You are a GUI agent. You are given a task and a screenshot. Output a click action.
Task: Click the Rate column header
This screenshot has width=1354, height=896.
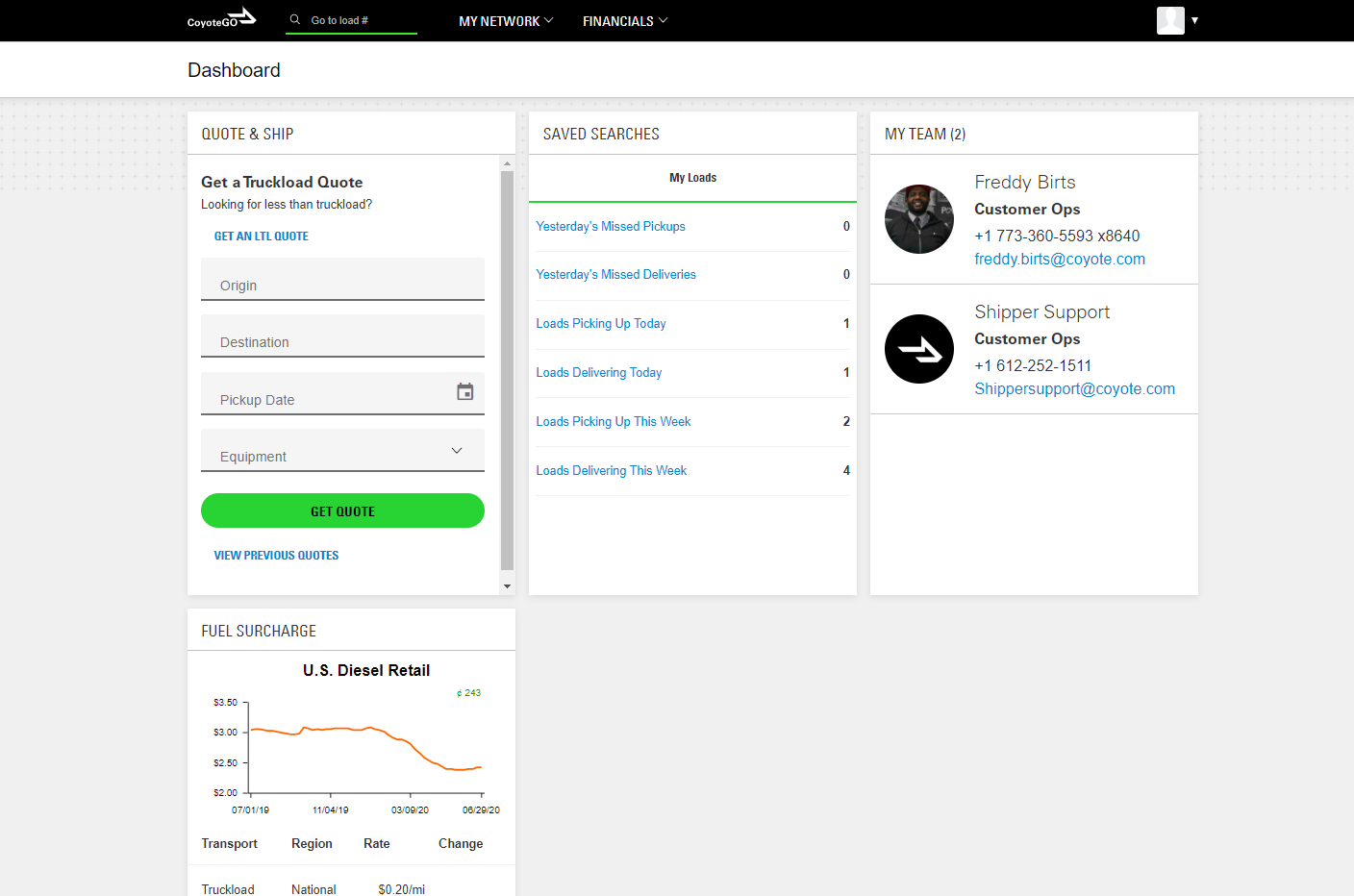point(377,844)
